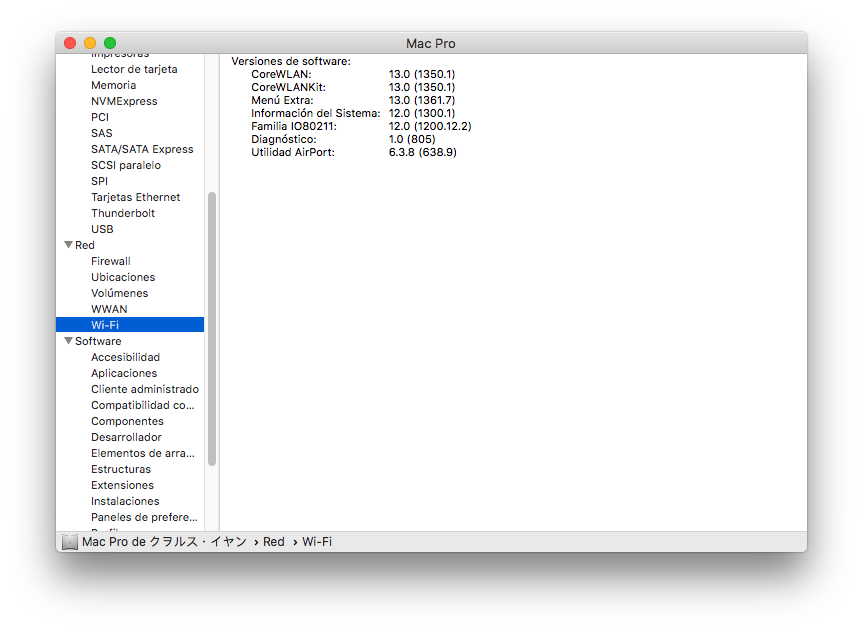Collapse the Software section disclosure triangle
Image resolution: width=863 pixels, height=632 pixels.
68,341
